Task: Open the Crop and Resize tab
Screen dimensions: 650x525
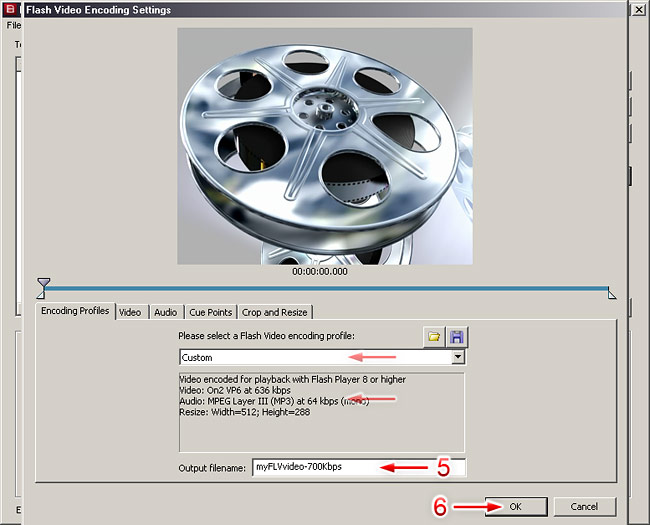Action: pyautogui.click(x=274, y=312)
